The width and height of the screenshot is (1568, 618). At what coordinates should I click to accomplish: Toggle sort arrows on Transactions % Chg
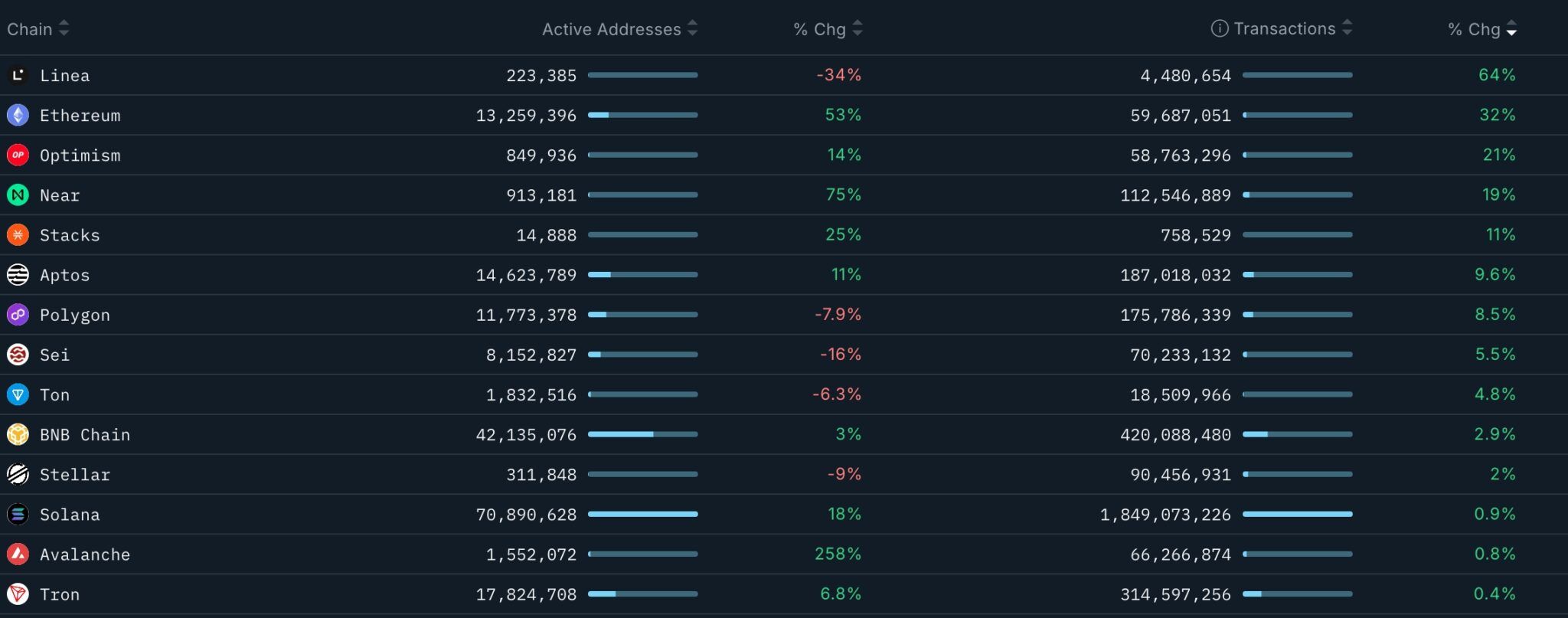pos(1511,29)
